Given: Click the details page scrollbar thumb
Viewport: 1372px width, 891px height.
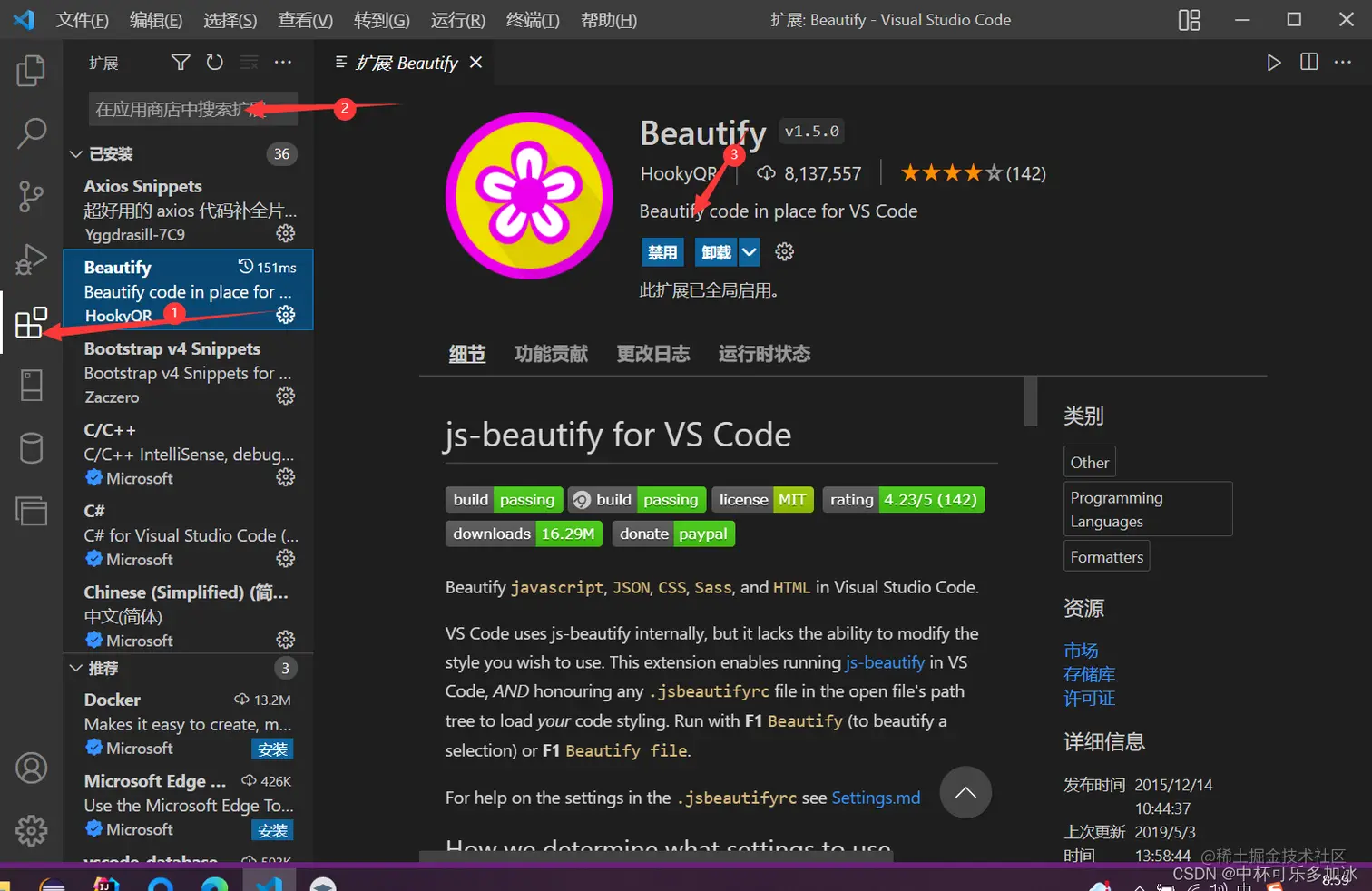Looking at the screenshot, I should point(1030,401).
